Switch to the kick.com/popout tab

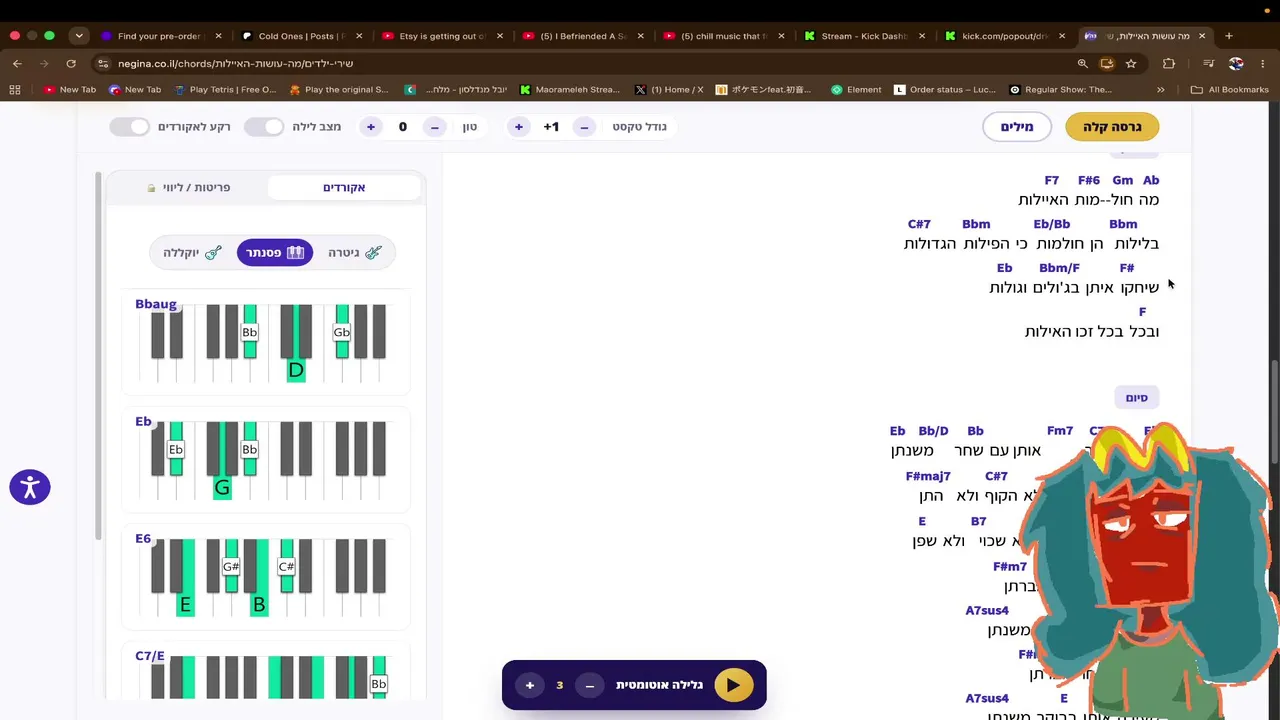coord(1004,36)
